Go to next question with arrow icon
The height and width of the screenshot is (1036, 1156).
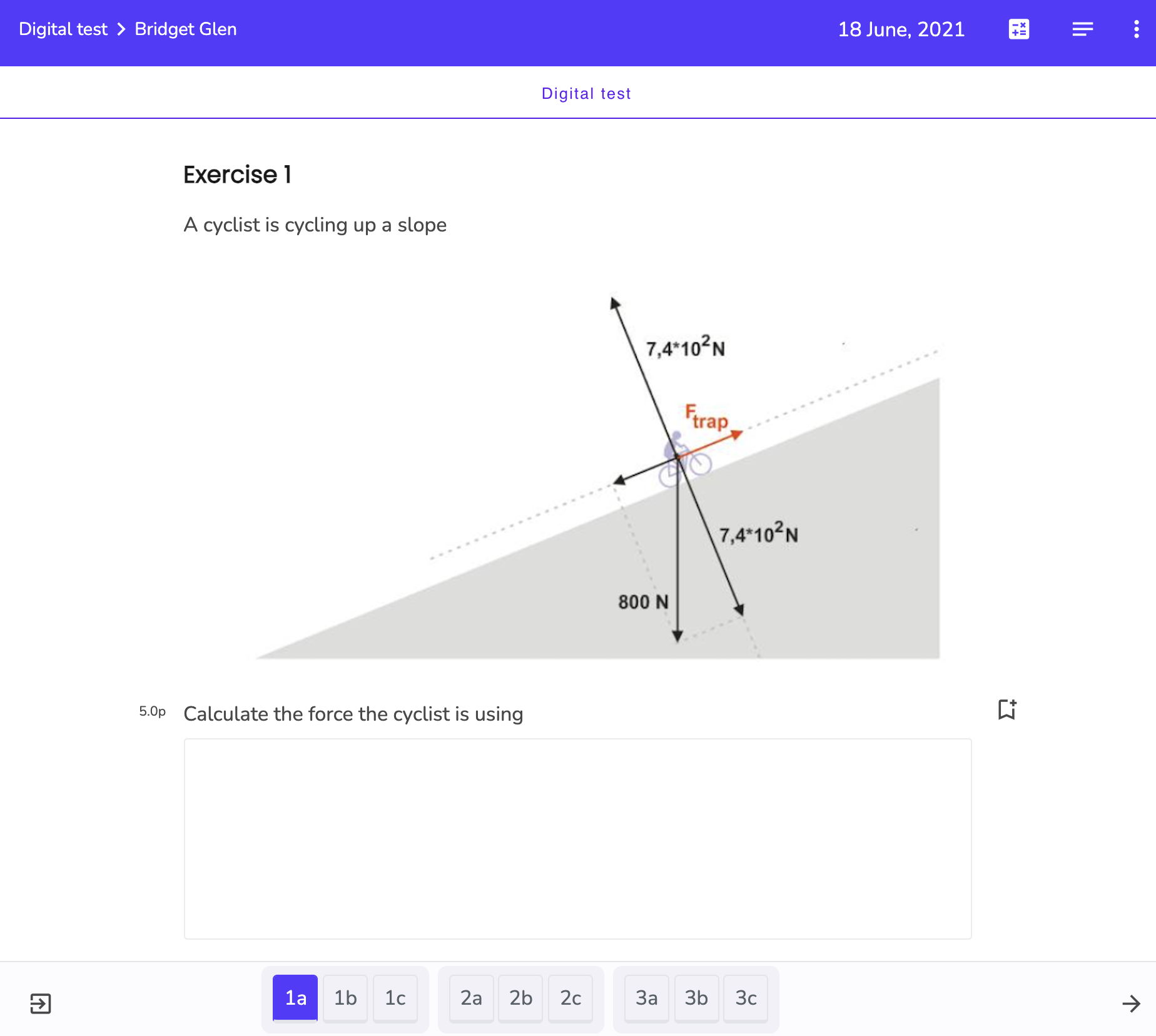tap(1131, 1003)
